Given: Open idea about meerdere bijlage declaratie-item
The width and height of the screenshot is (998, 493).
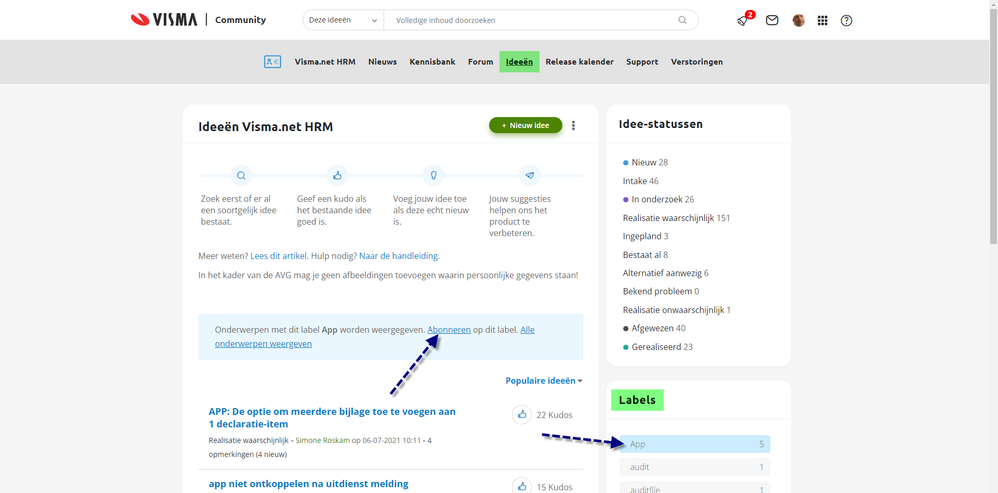Looking at the screenshot, I should [332, 417].
